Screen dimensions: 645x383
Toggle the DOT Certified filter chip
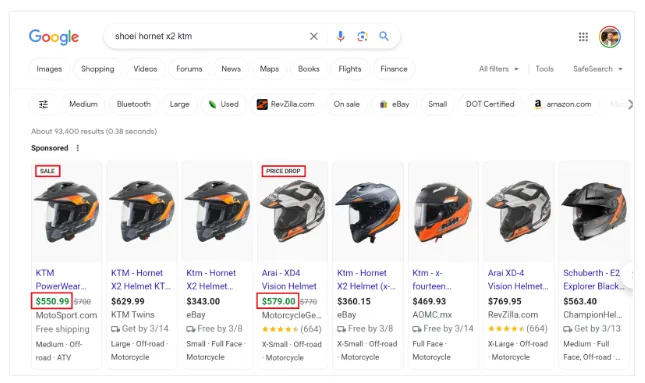pyautogui.click(x=490, y=104)
